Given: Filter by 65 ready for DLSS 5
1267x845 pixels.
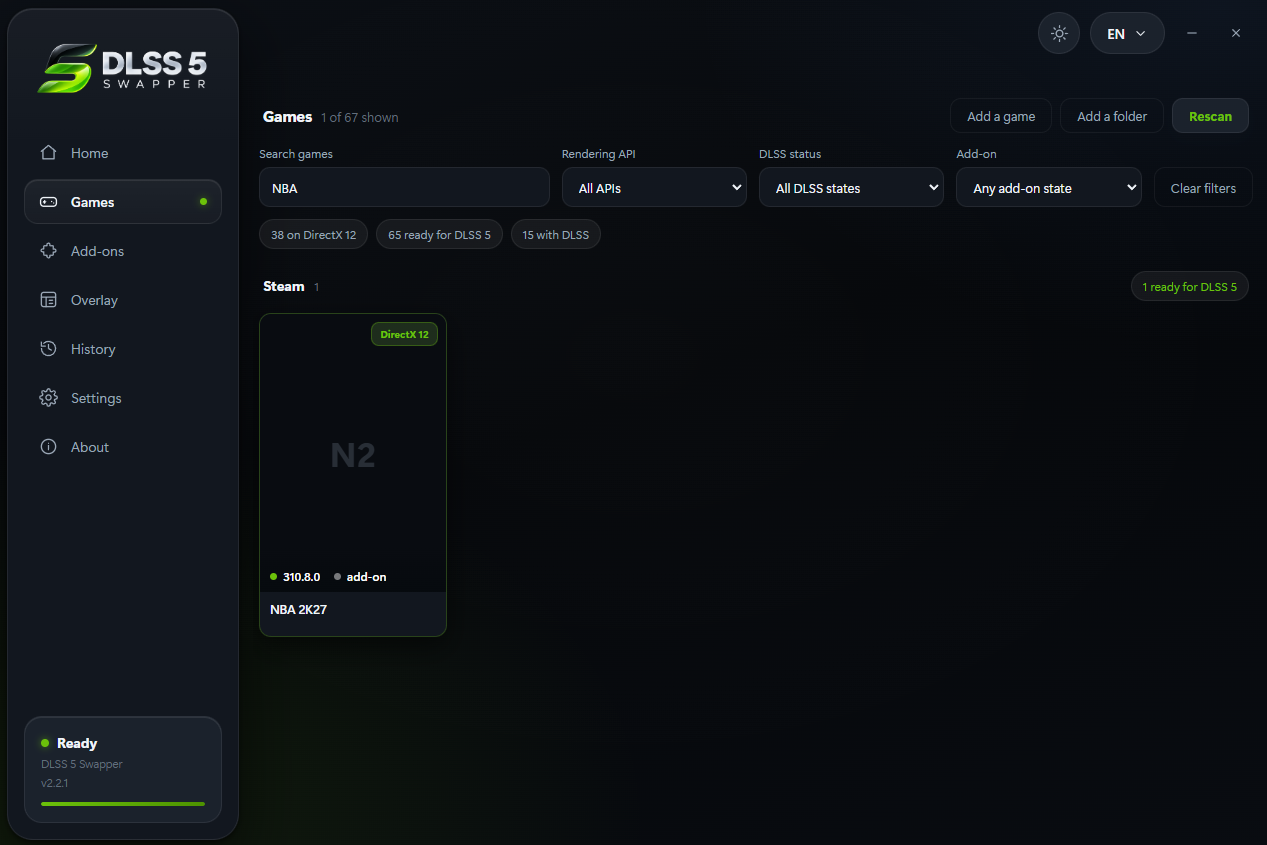Looking at the screenshot, I should click(439, 235).
